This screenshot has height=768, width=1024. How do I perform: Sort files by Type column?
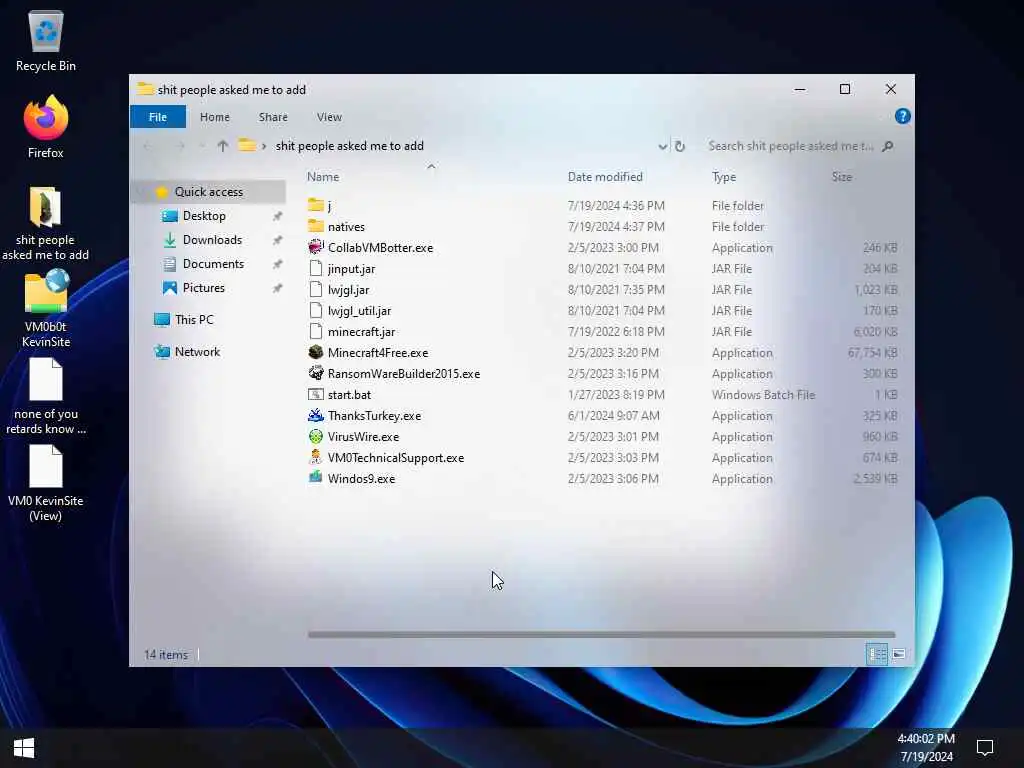(x=724, y=176)
